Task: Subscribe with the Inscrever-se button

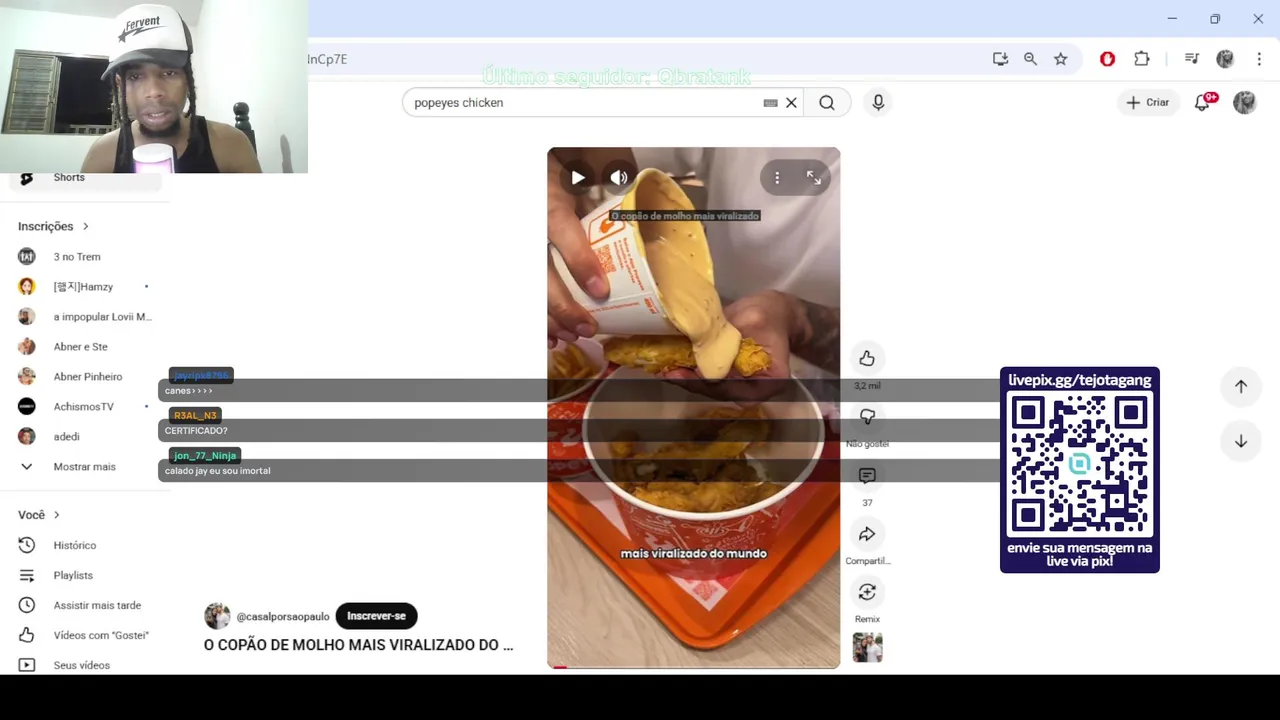Action: pyautogui.click(x=376, y=616)
